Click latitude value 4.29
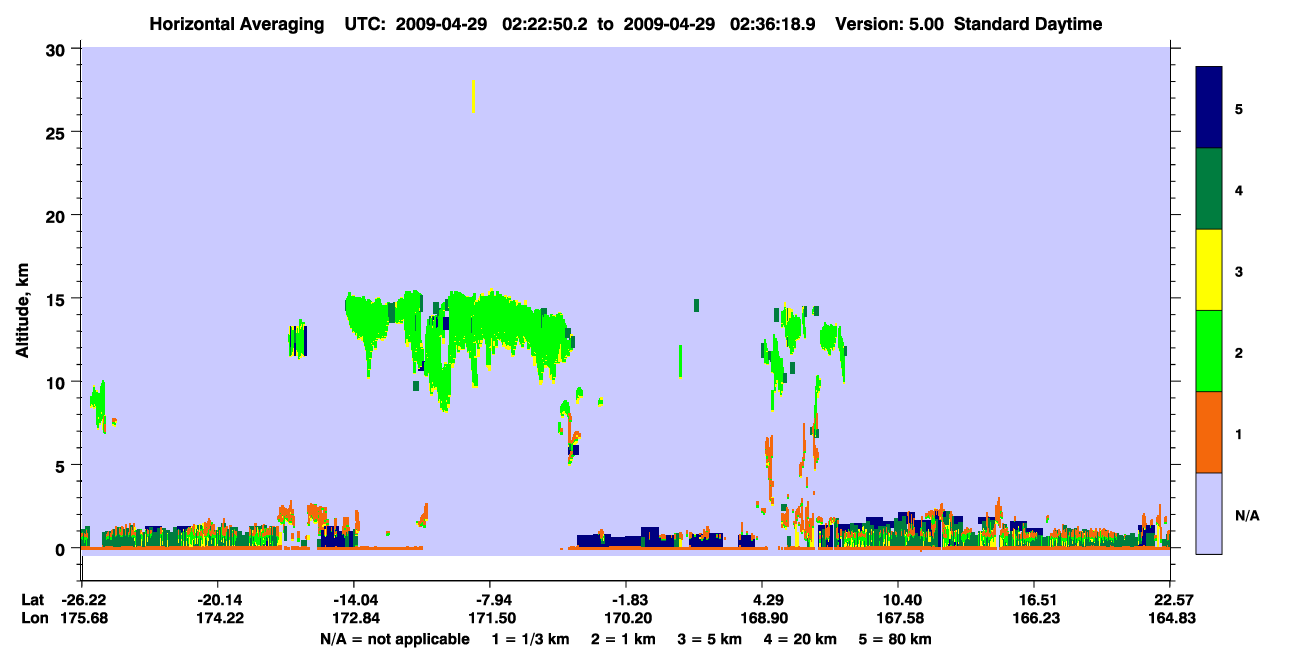The image size is (1300, 667). [763, 600]
